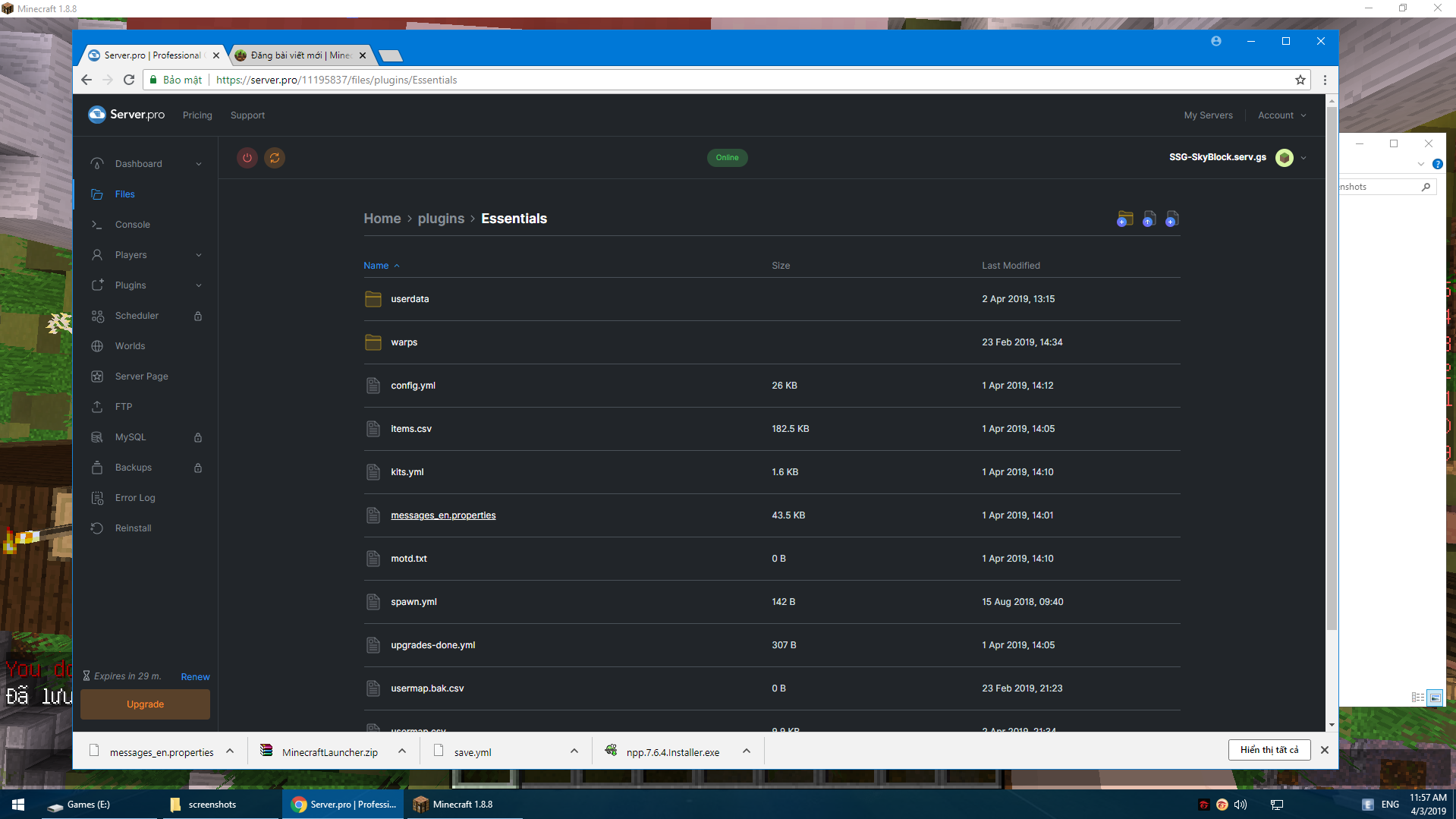Sort files by Last Modified column
This screenshot has width=1456, height=819.
(x=1011, y=266)
